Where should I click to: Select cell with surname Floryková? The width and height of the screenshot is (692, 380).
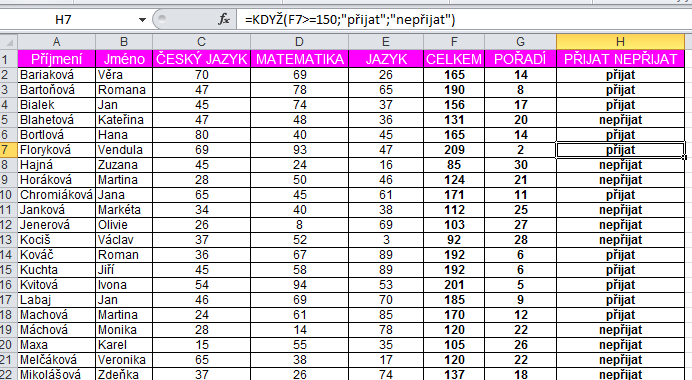tap(56, 150)
